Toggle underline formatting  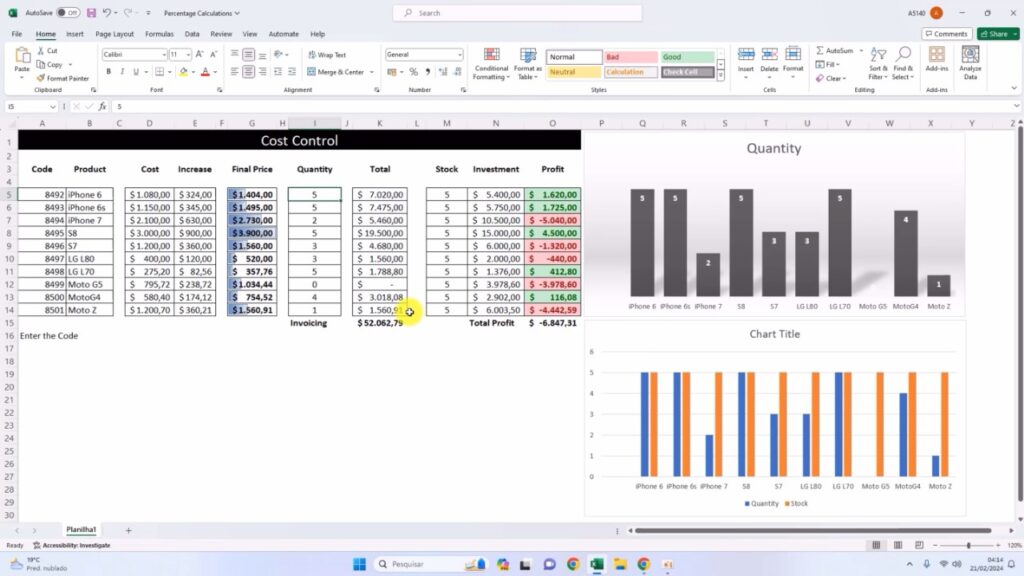tap(136, 72)
